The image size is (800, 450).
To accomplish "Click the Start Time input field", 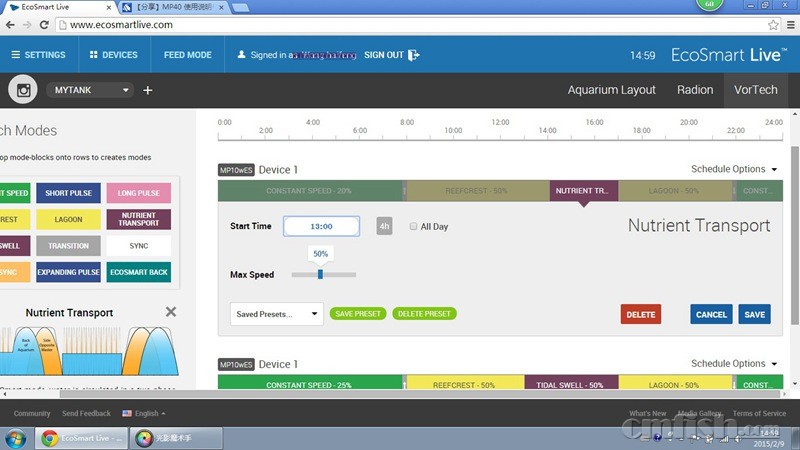I will pyautogui.click(x=321, y=227).
